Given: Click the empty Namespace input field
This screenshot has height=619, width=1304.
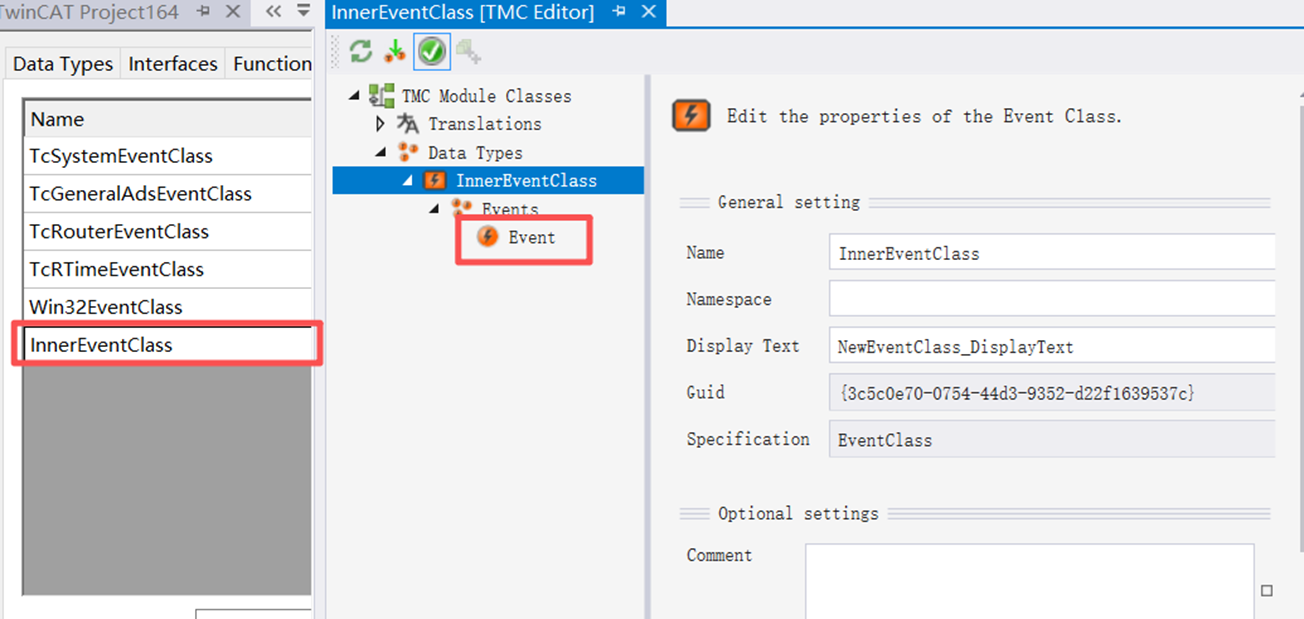Looking at the screenshot, I should (1052, 299).
